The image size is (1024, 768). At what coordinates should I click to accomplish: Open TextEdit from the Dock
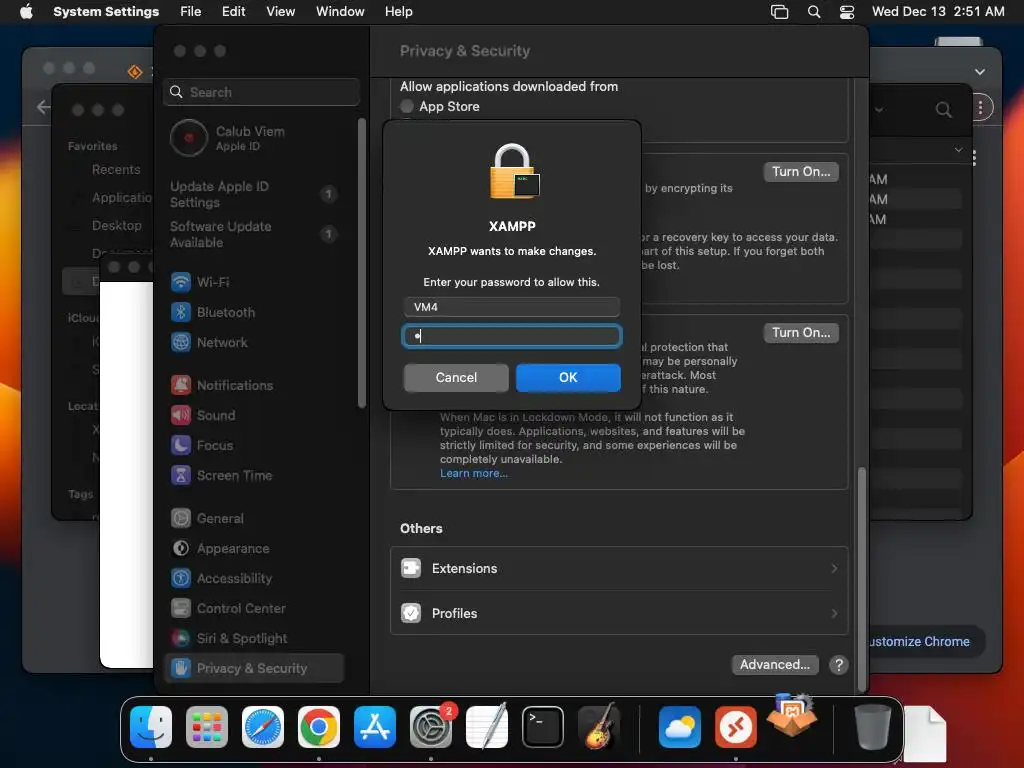point(487,726)
